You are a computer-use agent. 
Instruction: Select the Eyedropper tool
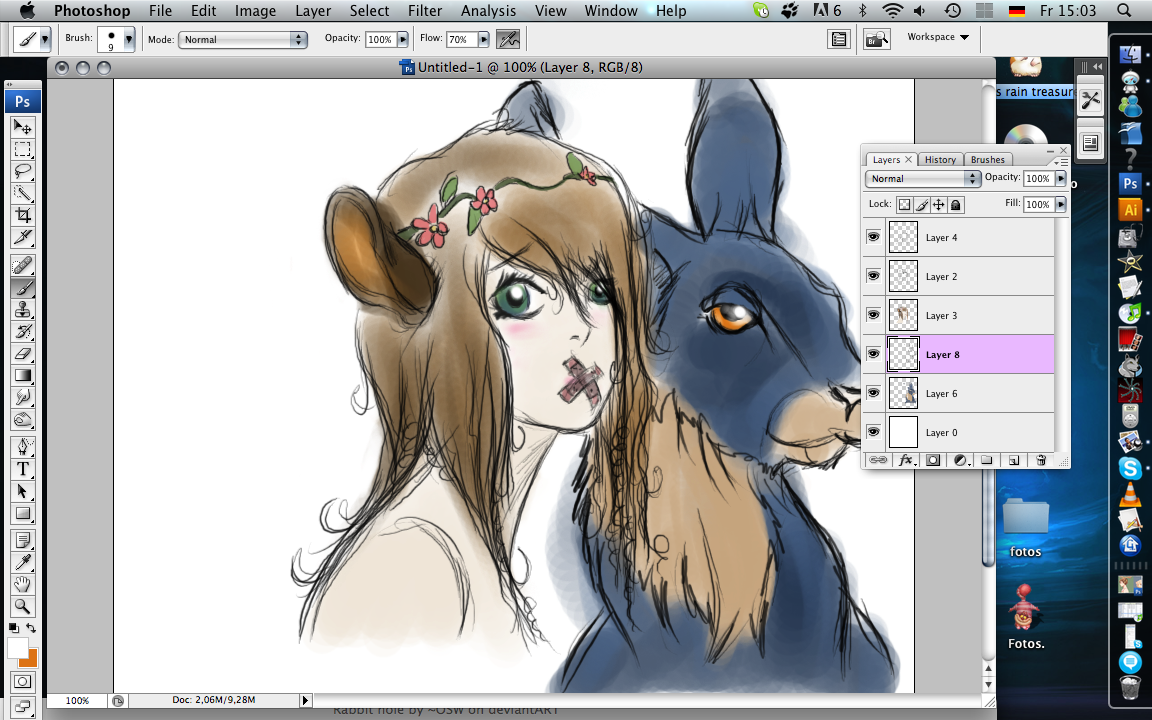click(22, 561)
